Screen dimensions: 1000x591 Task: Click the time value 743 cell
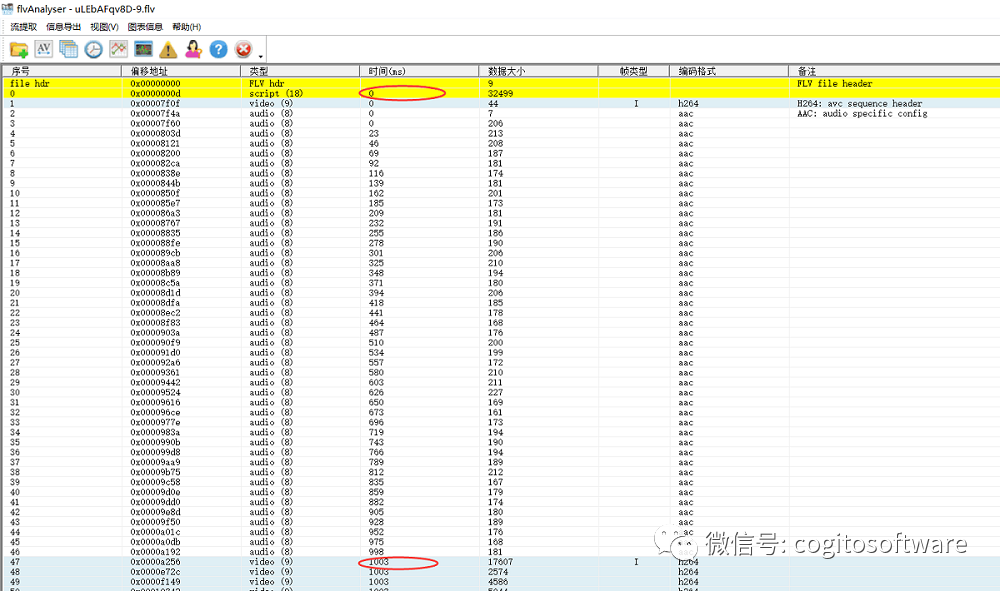376,442
